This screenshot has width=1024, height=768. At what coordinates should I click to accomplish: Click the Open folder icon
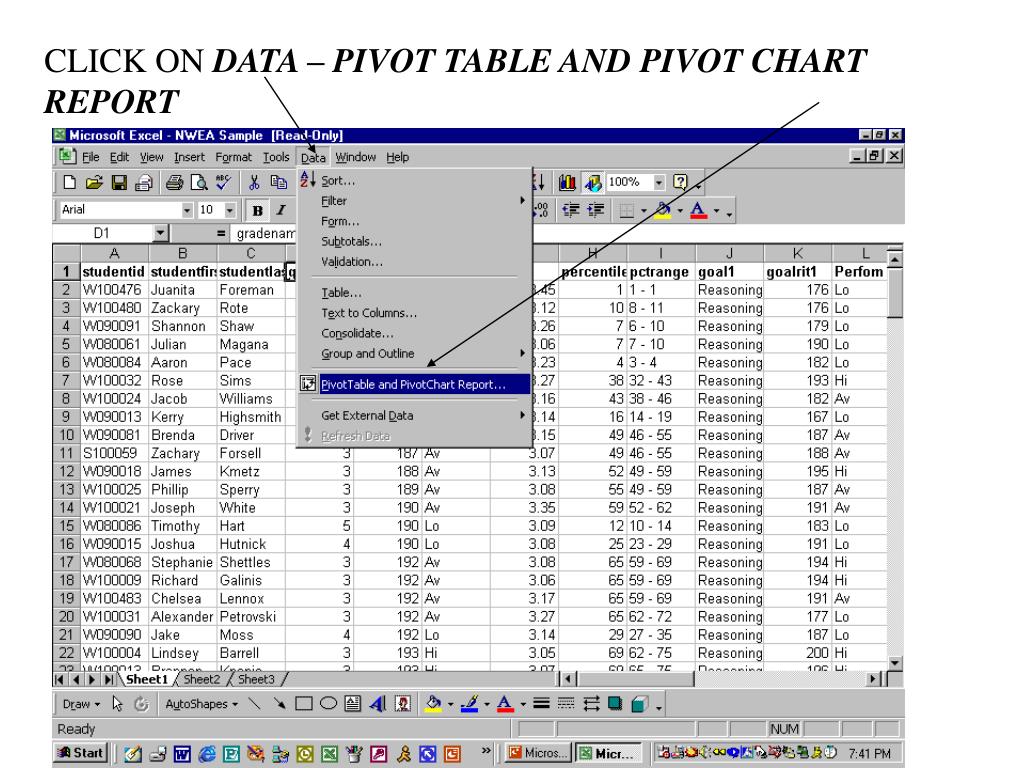coord(94,183)
